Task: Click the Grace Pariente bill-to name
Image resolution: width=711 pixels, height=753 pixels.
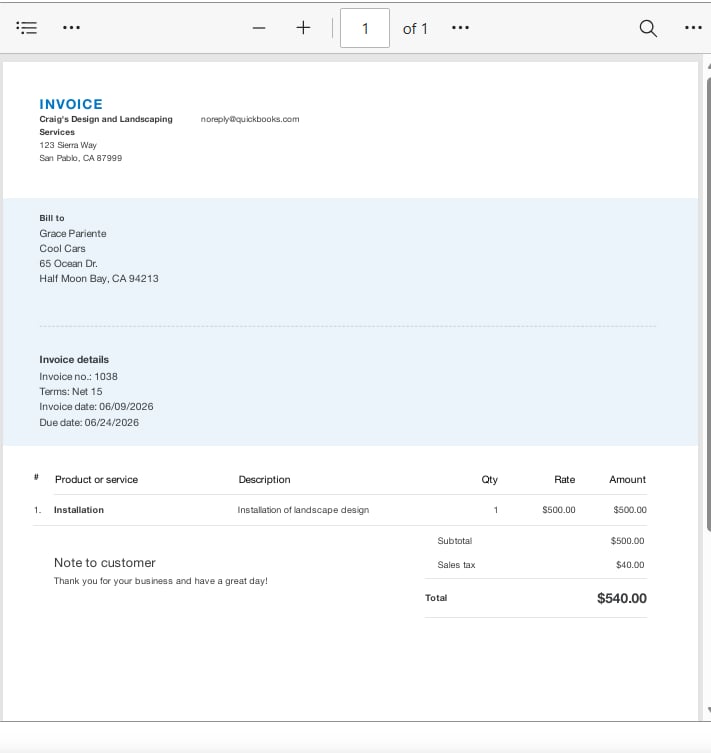Action: 73,233
